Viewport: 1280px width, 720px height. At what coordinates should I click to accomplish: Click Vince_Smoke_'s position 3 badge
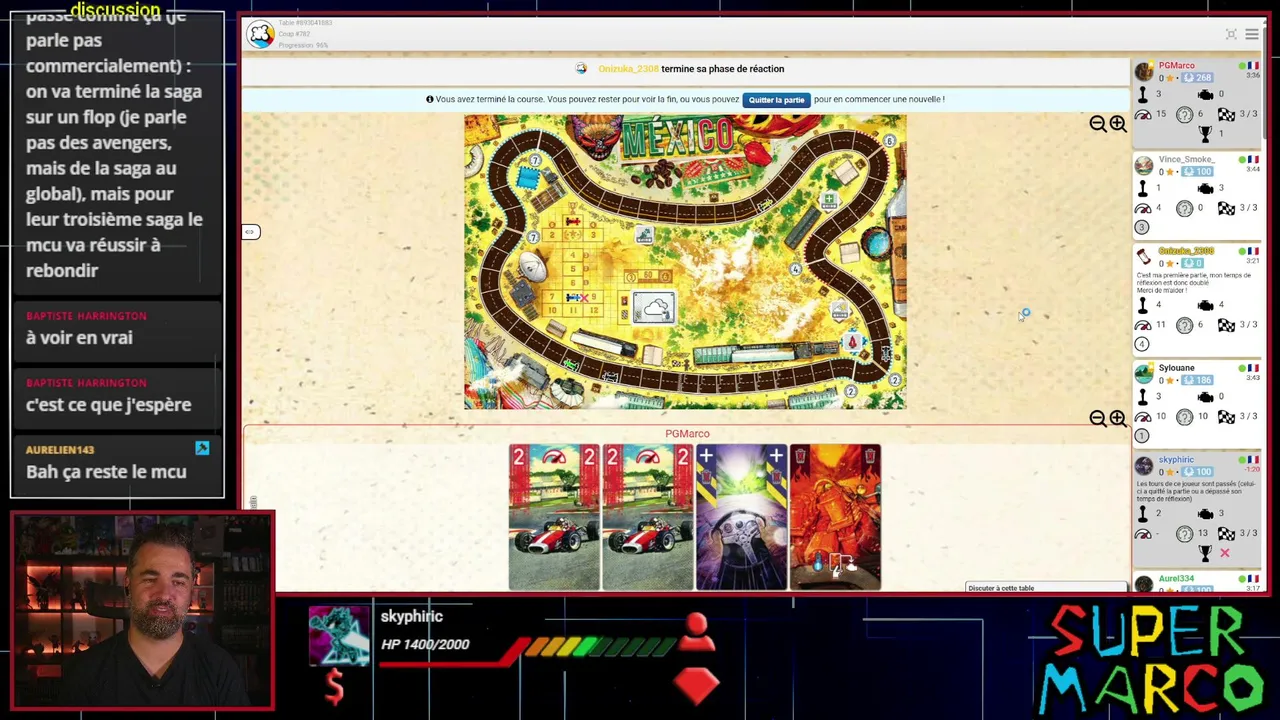[1142, 227]
